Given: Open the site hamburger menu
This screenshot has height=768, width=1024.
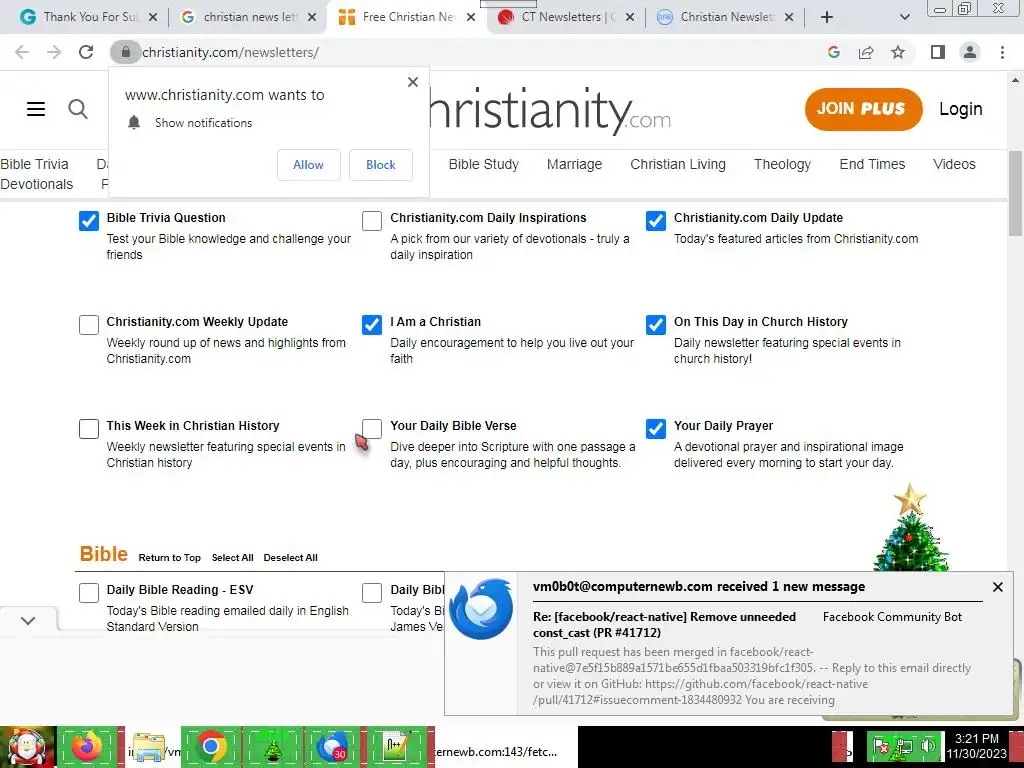Looking at the screenshot, I should pos(36,109).
